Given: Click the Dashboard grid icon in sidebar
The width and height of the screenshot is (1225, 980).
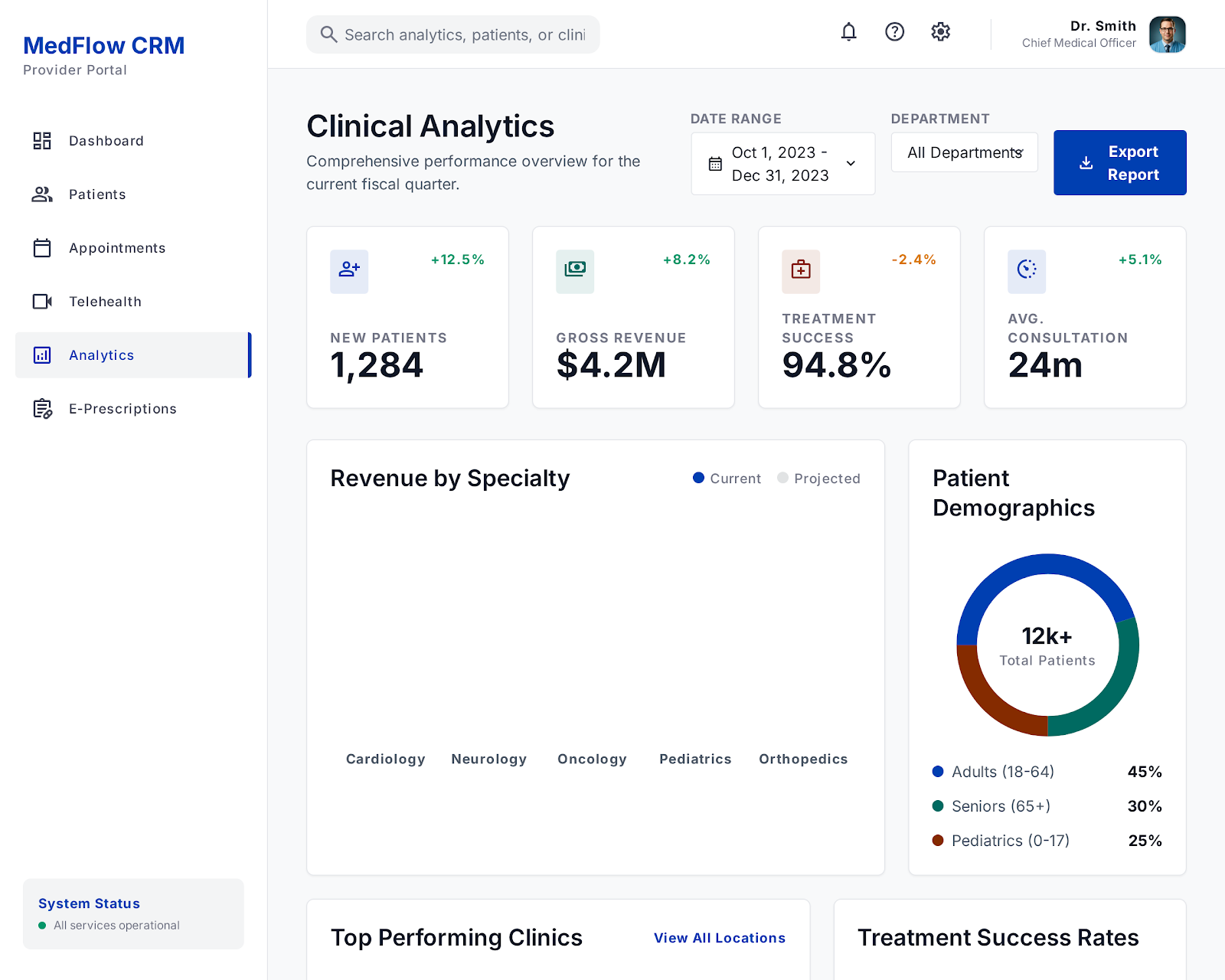Looking at the screenshot, I should [42, 141].
